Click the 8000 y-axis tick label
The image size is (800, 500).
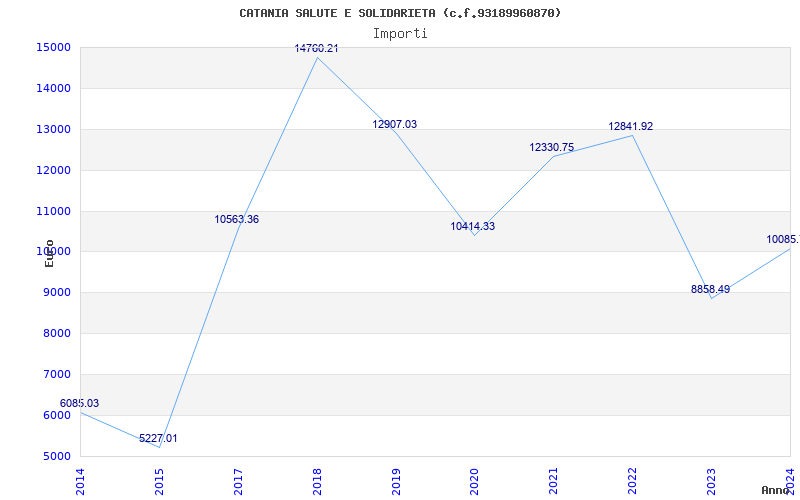pyautogui.click(x=56, y=334)
